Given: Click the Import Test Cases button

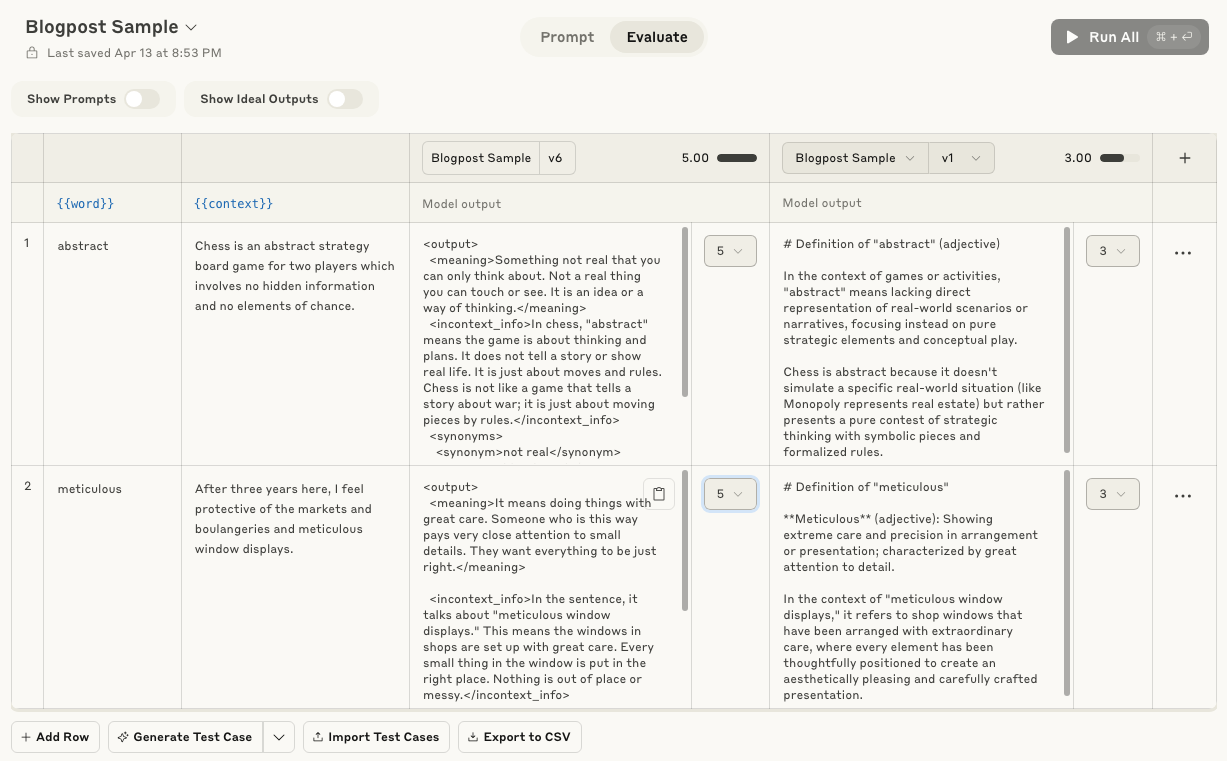Looking at the screenshot, I should coord(376,737).
